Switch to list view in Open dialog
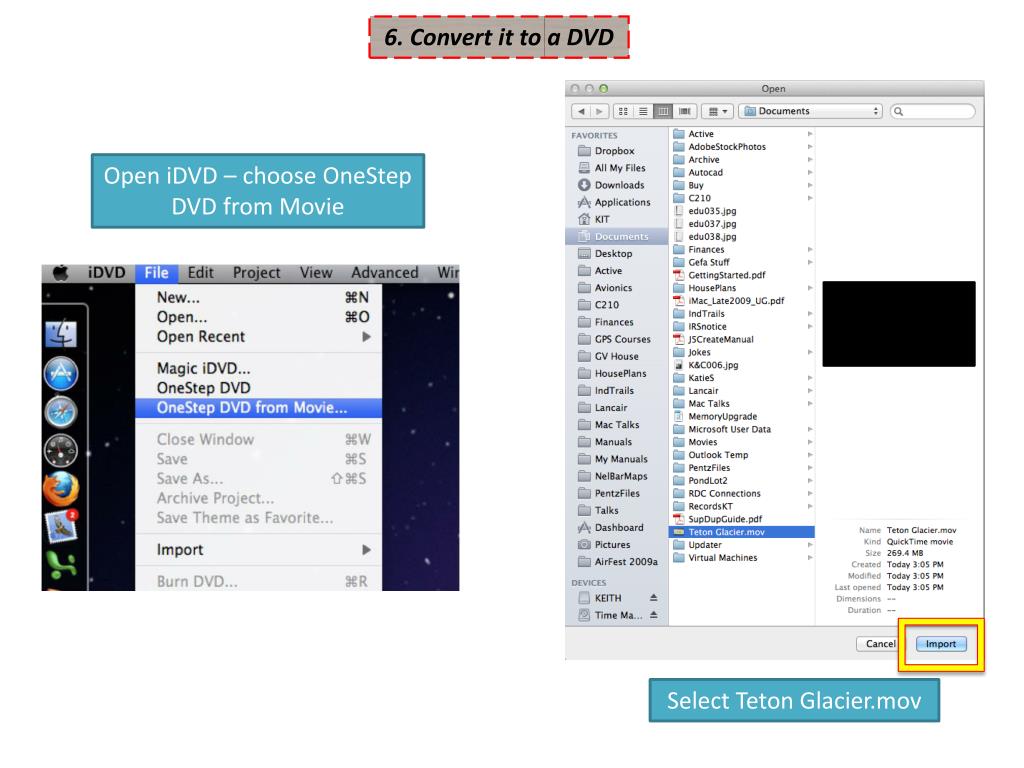 pyautogui.click(x=643, y=112)
